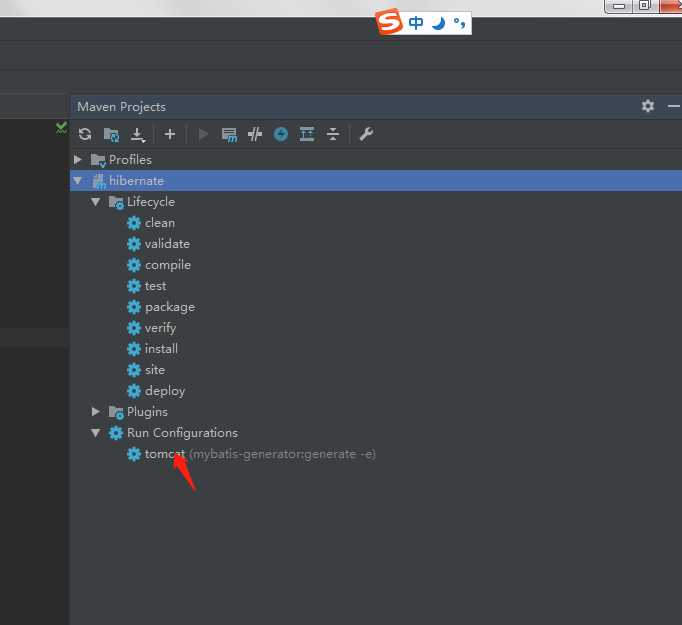Collapse the Run Configurations arrow
This screenshot has height=625, width=682.
tap(96, 432)
